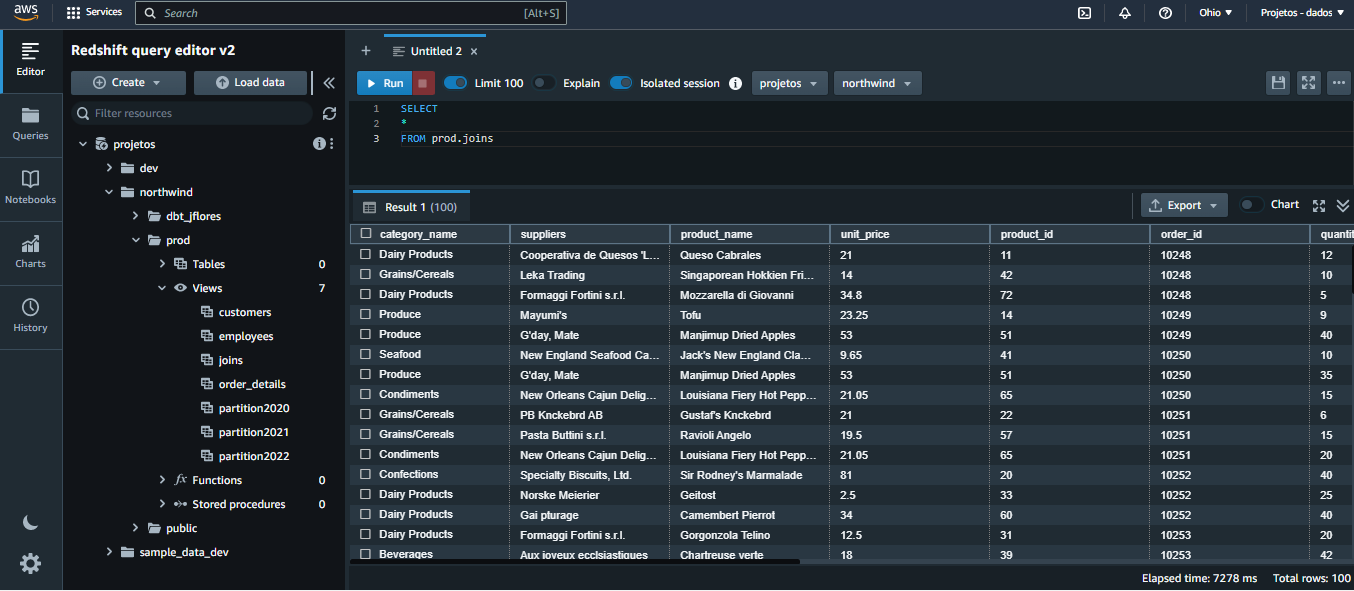Open the Create dropdown

click(128, 82)
